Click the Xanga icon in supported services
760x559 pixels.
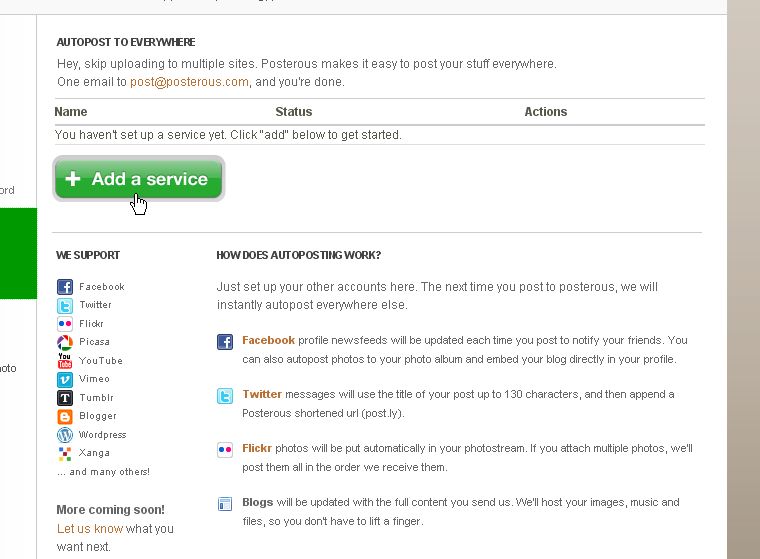[x=64, y=453]
